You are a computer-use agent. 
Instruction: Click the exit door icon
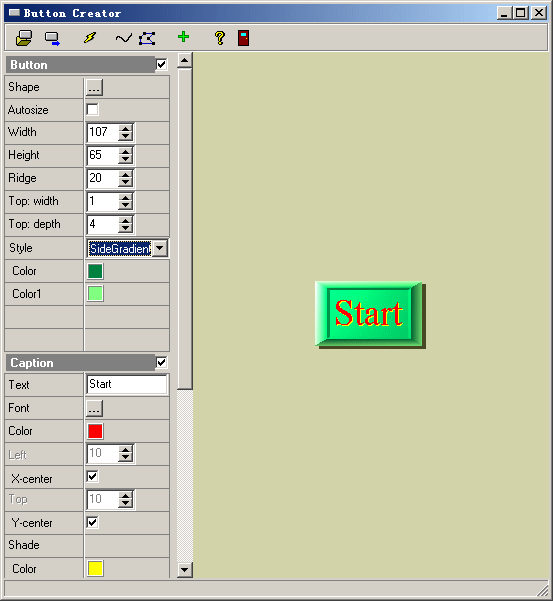(x=243, y=38)
